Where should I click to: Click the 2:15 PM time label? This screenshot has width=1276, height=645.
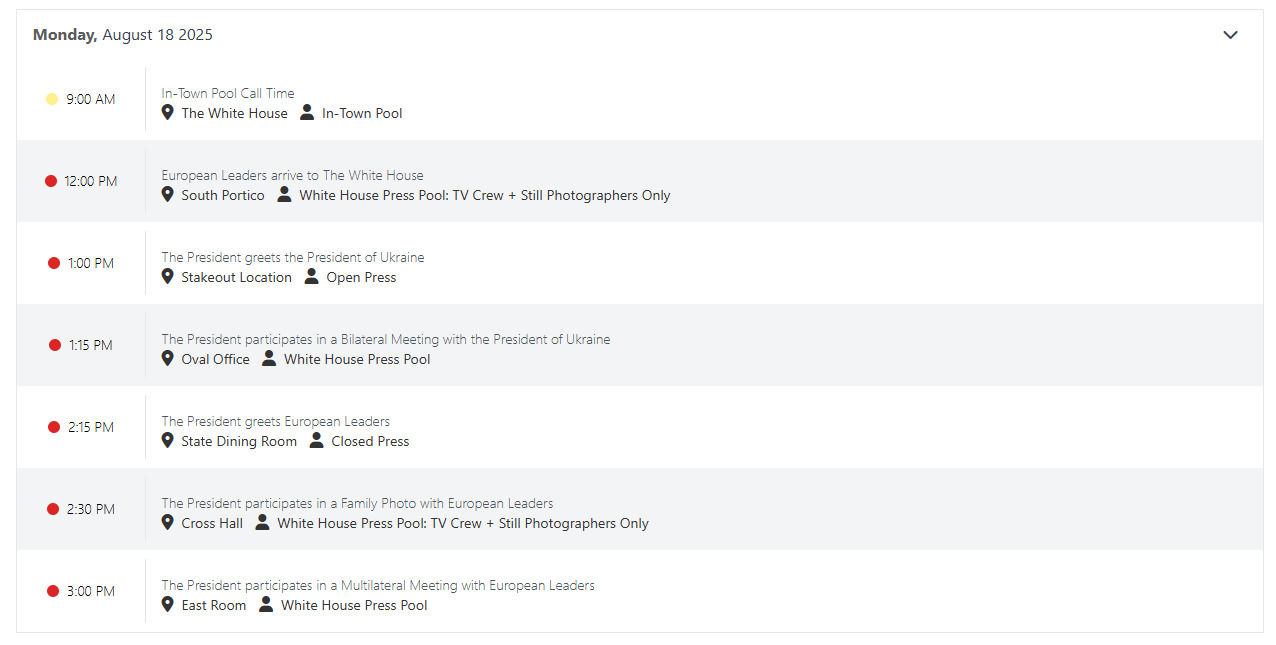point(91,427)
